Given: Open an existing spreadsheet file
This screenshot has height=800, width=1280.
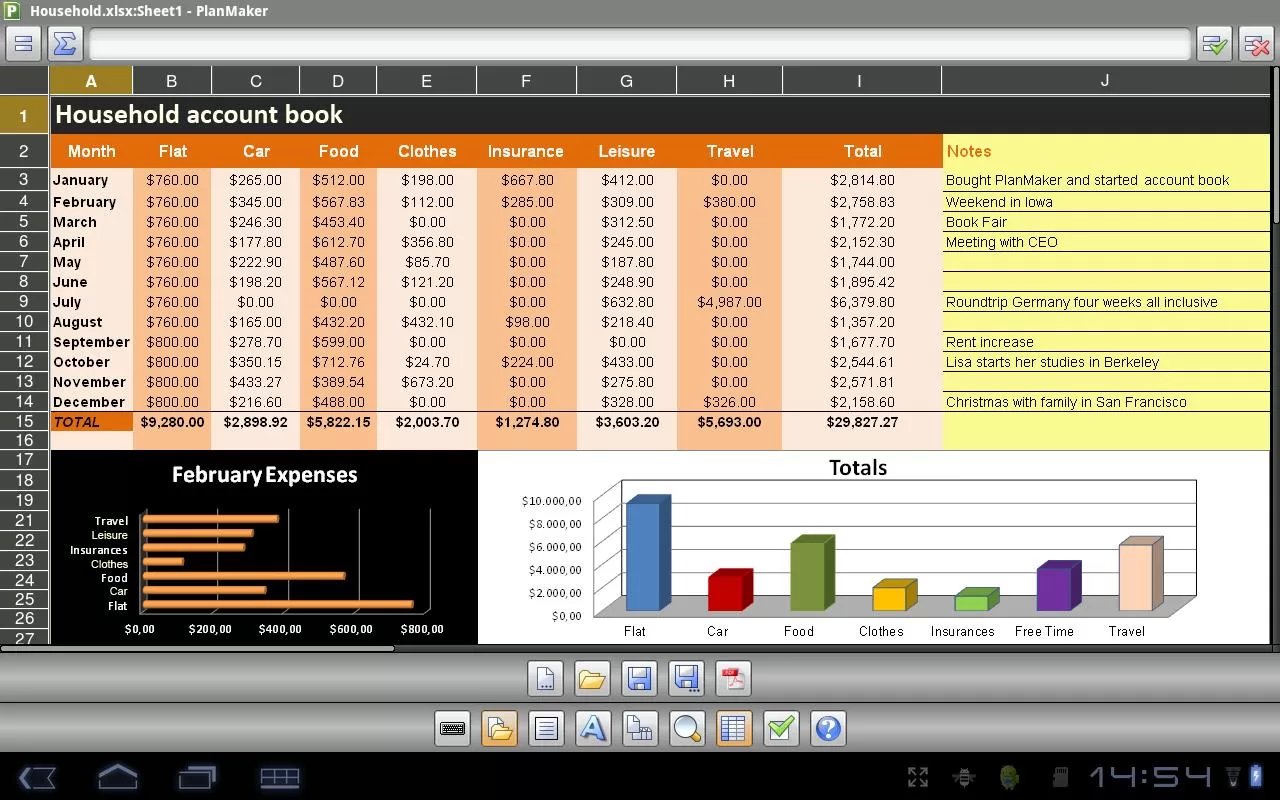Looking at the screenshot, I should [x=592, y=678].
